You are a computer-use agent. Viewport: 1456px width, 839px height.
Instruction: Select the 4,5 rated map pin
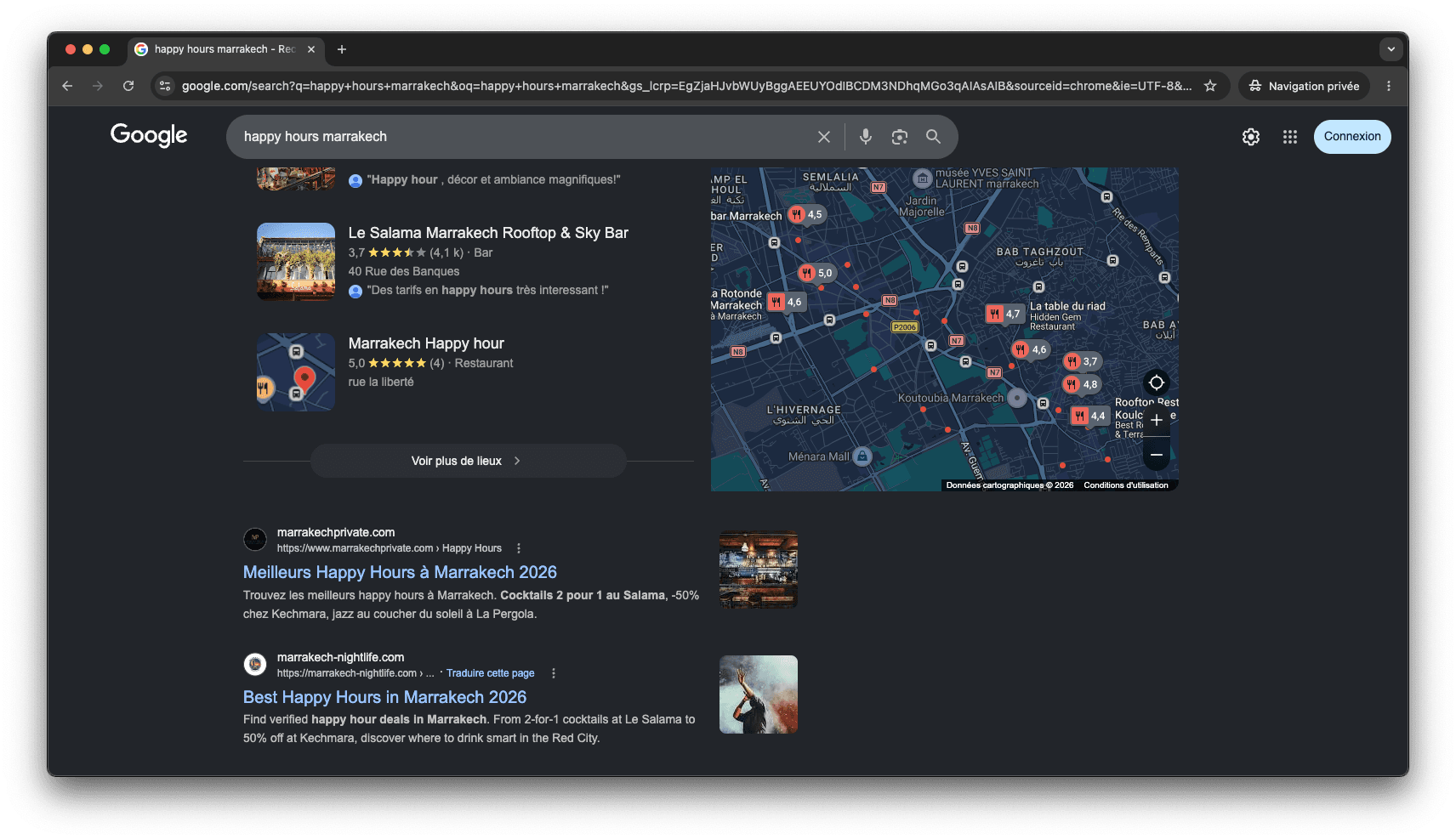pyautogui.click(x=805, y=214)
